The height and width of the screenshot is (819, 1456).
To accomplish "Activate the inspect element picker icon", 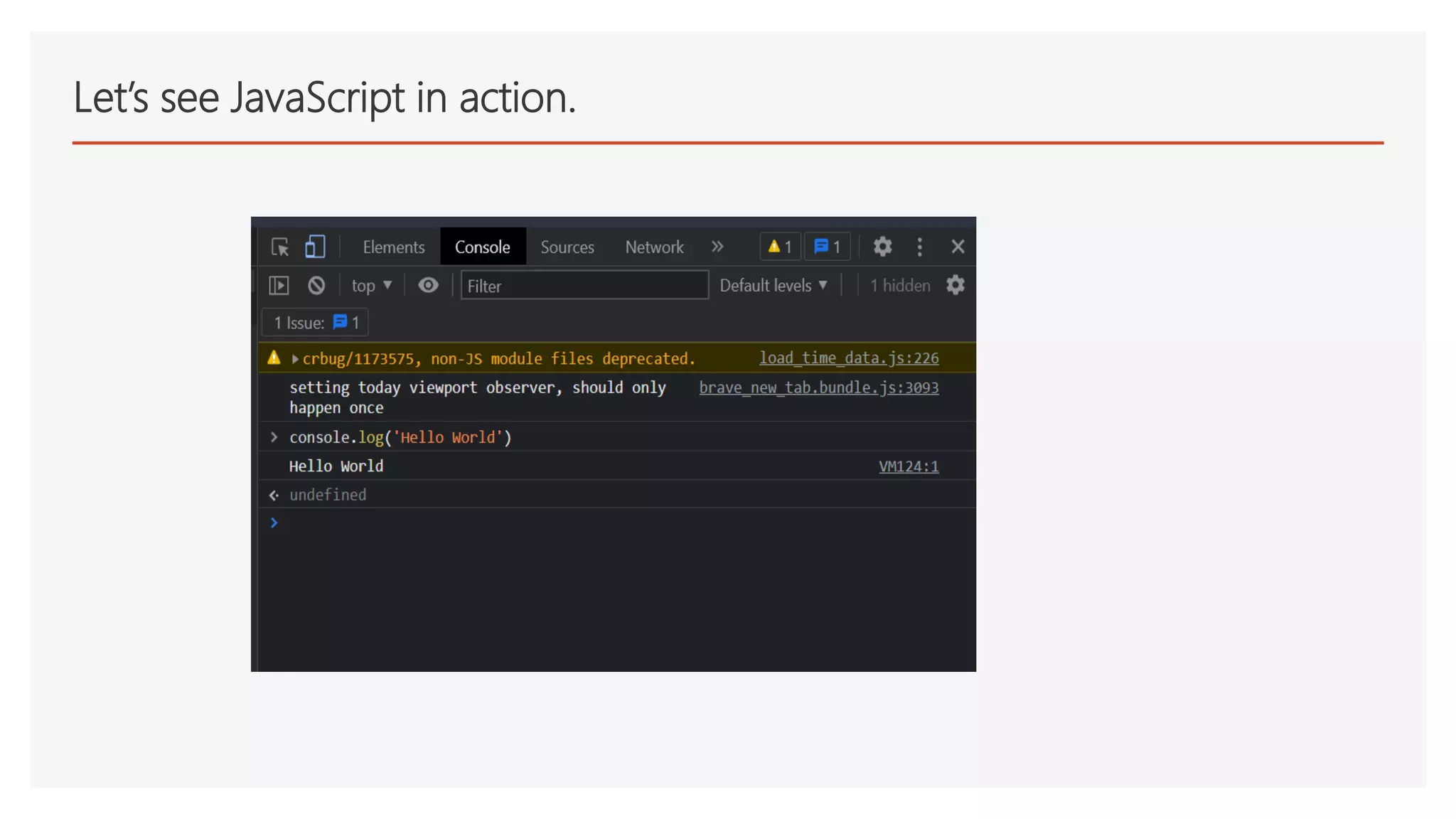I will [x=280, y=247].
